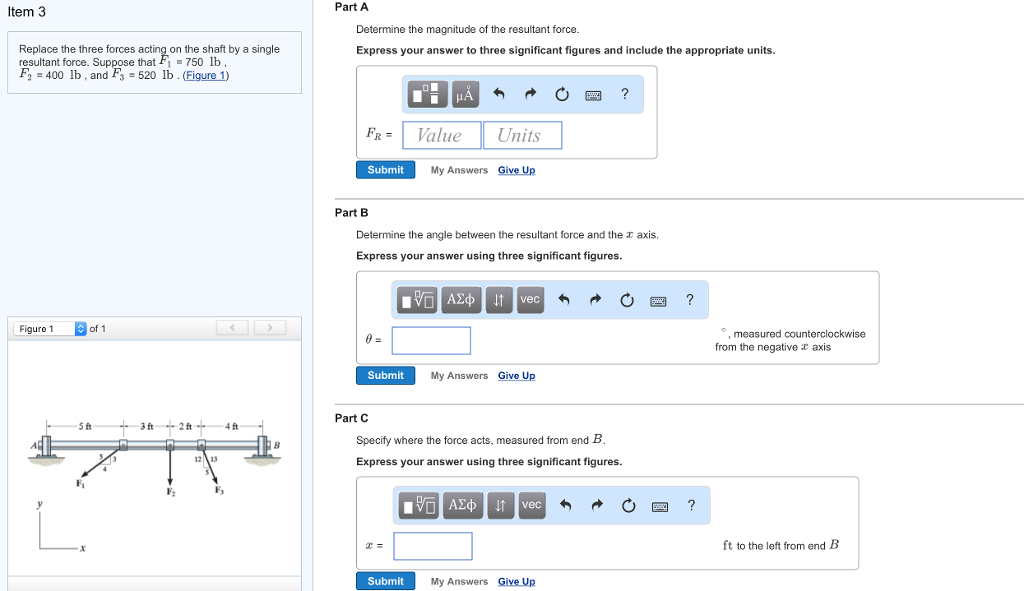The height and width of the screenshot is (591, 1024).
Task: Open templates icon in Part A toolbar
Action: click(x=428, y=94)
